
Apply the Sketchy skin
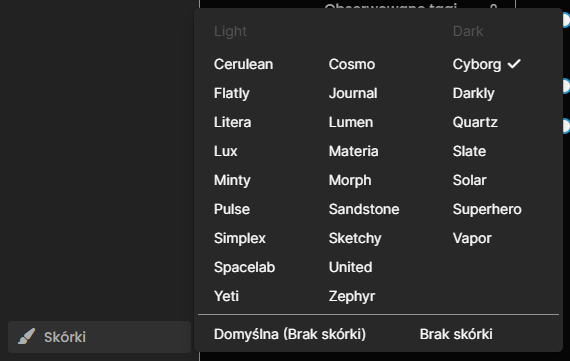click(x=355, y=238)
